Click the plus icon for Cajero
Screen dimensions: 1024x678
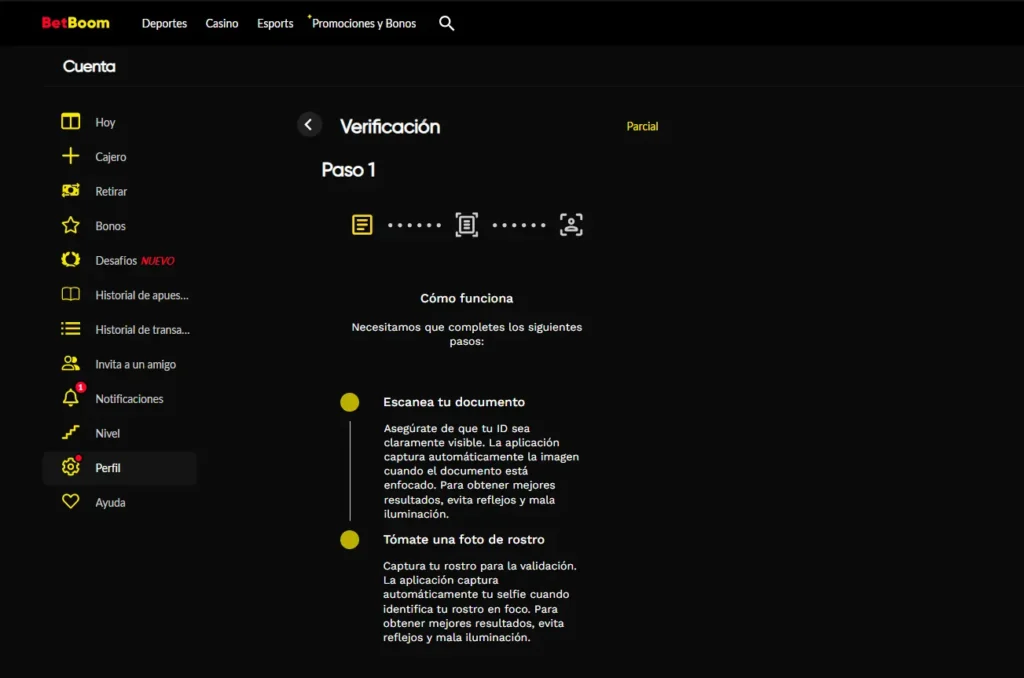click(x=71, y=156)
